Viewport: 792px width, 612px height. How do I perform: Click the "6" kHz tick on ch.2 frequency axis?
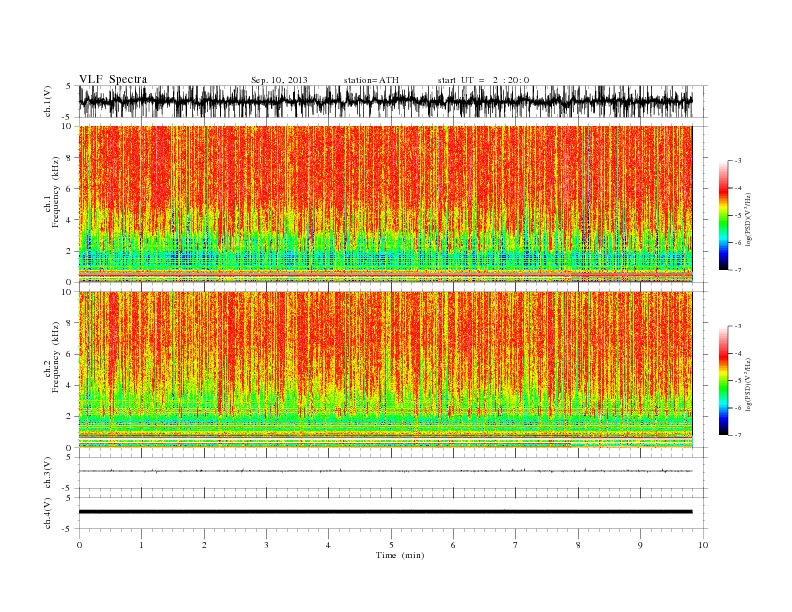coord(69,354)
